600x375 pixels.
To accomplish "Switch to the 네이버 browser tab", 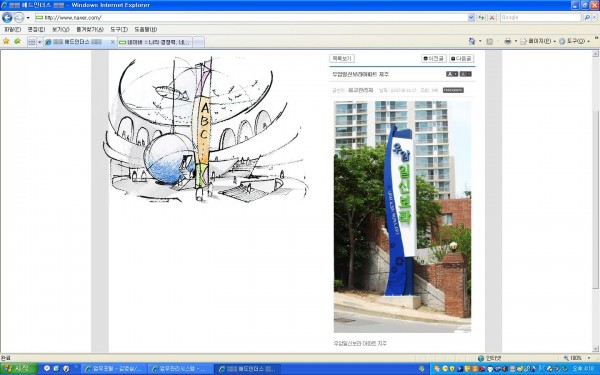I will coord(155,42).
